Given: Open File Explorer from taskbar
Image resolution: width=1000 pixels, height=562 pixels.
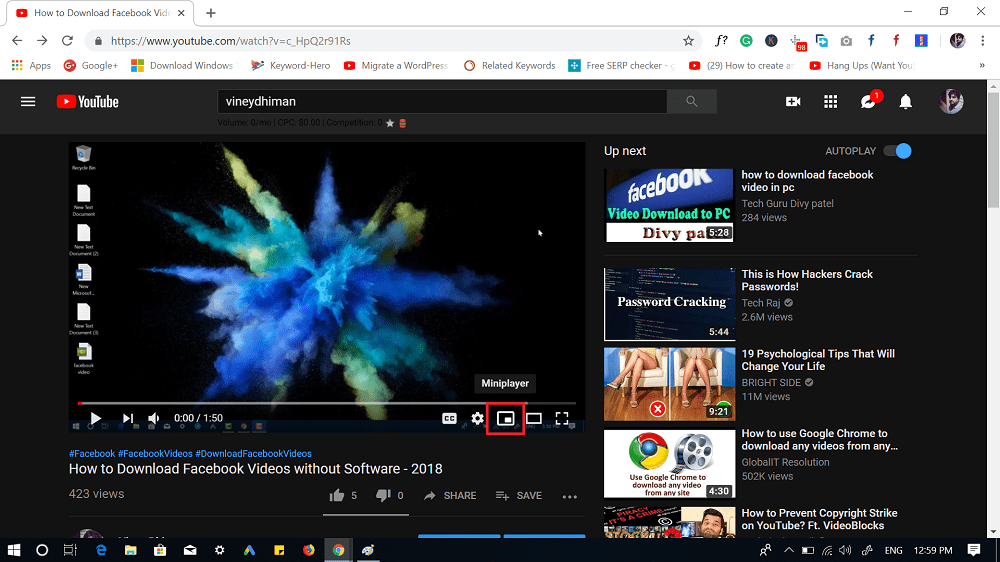Looking at the screenshot, I should coord(130,550).
